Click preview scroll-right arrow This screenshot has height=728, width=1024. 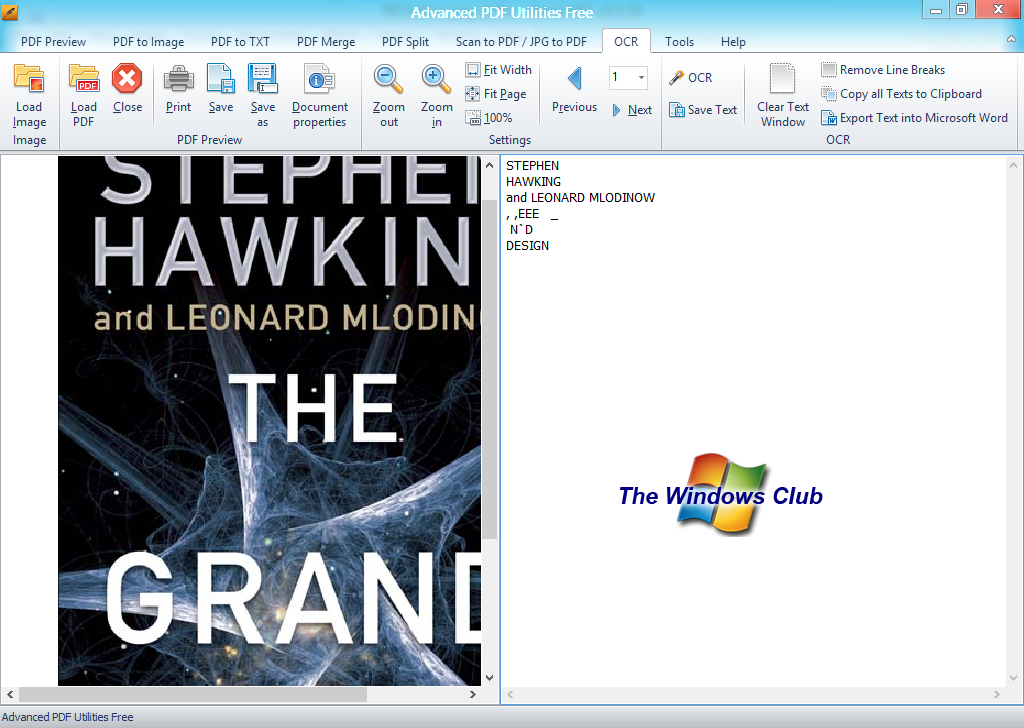coord(473,695)
